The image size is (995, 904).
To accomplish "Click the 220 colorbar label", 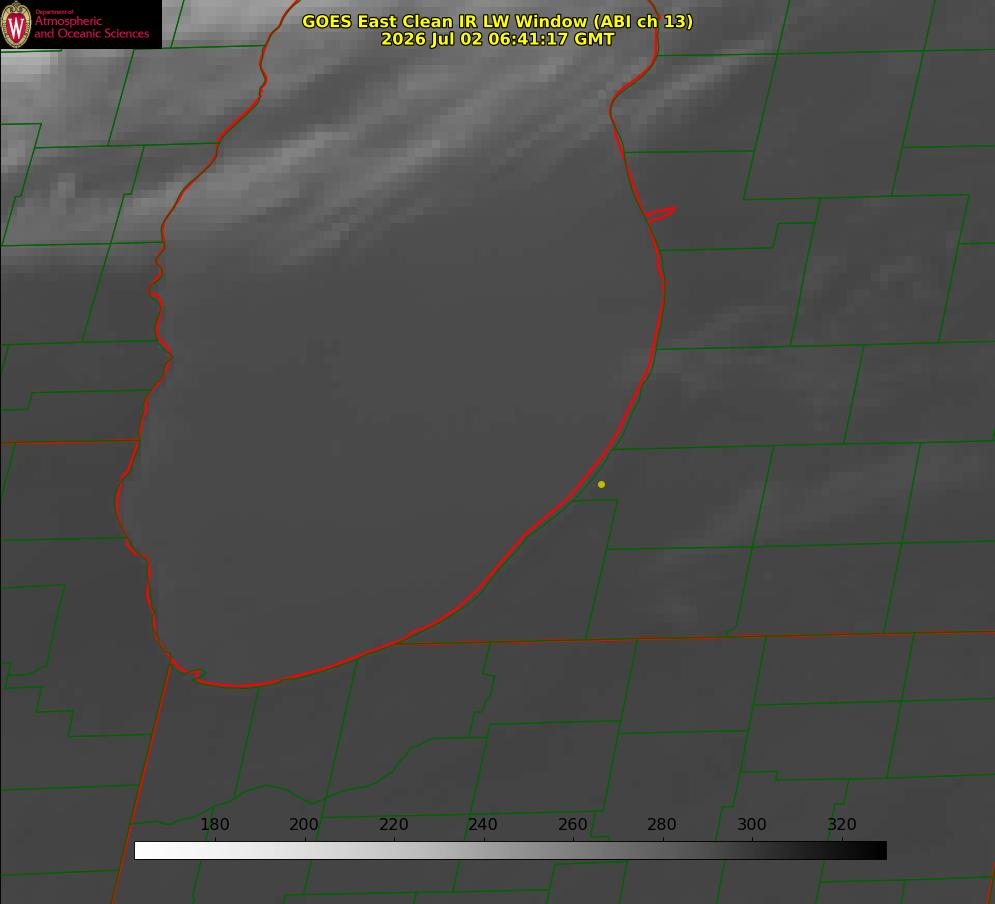I will tap(393, 824).
